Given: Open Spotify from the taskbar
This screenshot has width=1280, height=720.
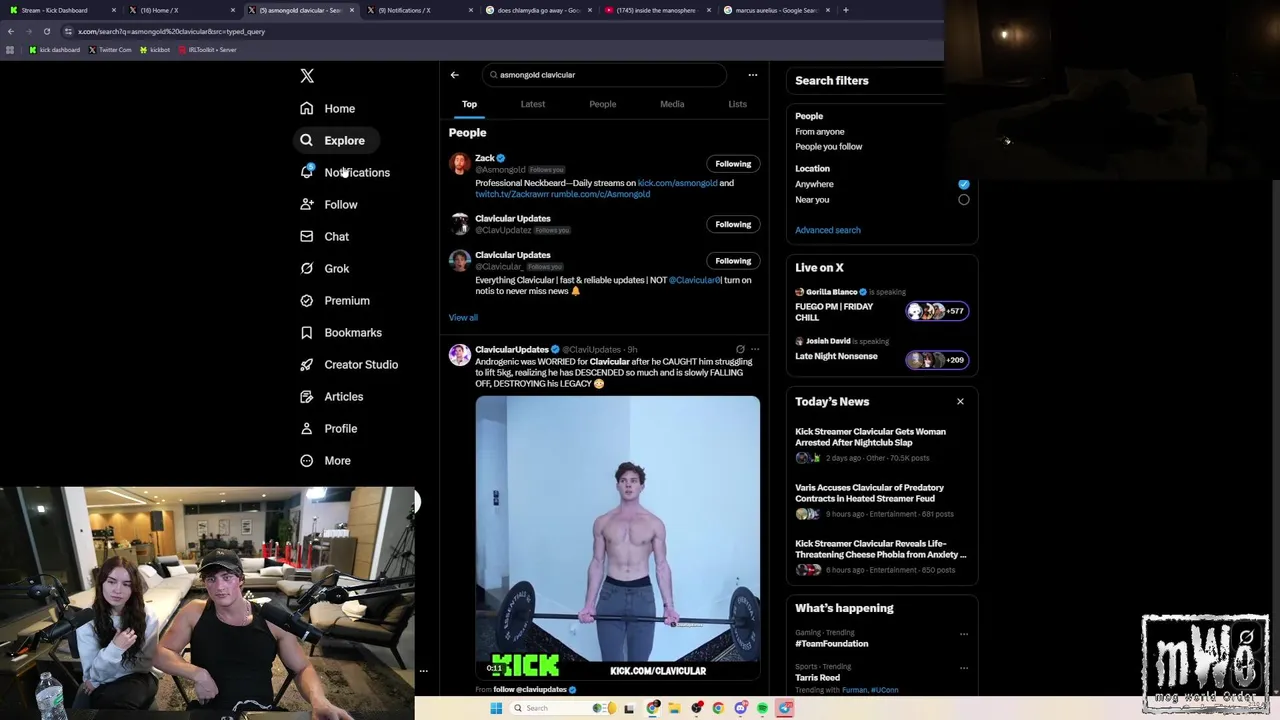Looking at the screenshot, I should (762, 708).
